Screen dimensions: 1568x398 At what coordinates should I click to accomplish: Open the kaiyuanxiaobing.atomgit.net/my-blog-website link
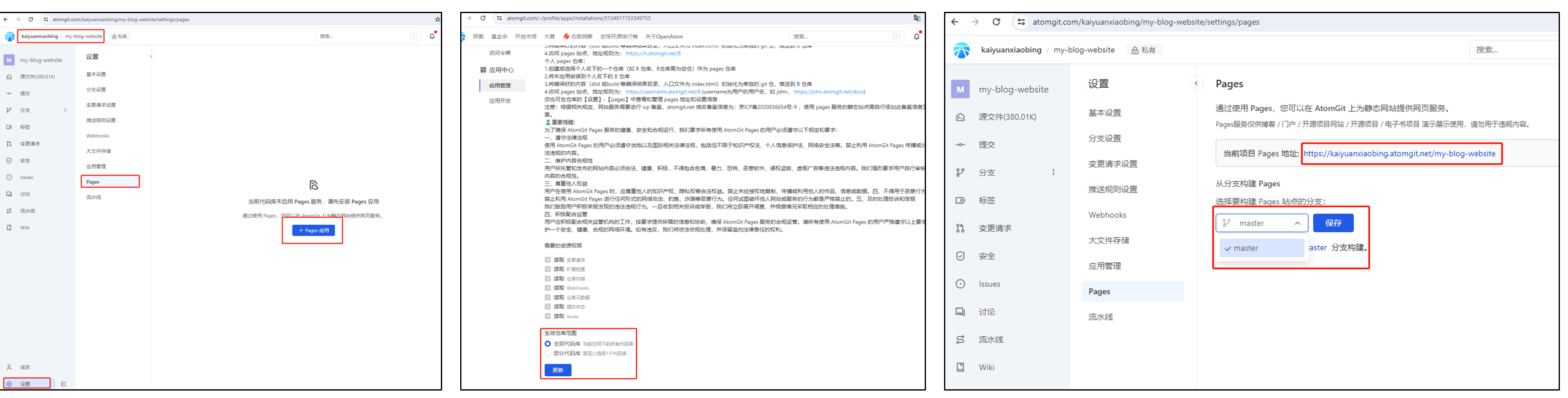[1399, 154]
